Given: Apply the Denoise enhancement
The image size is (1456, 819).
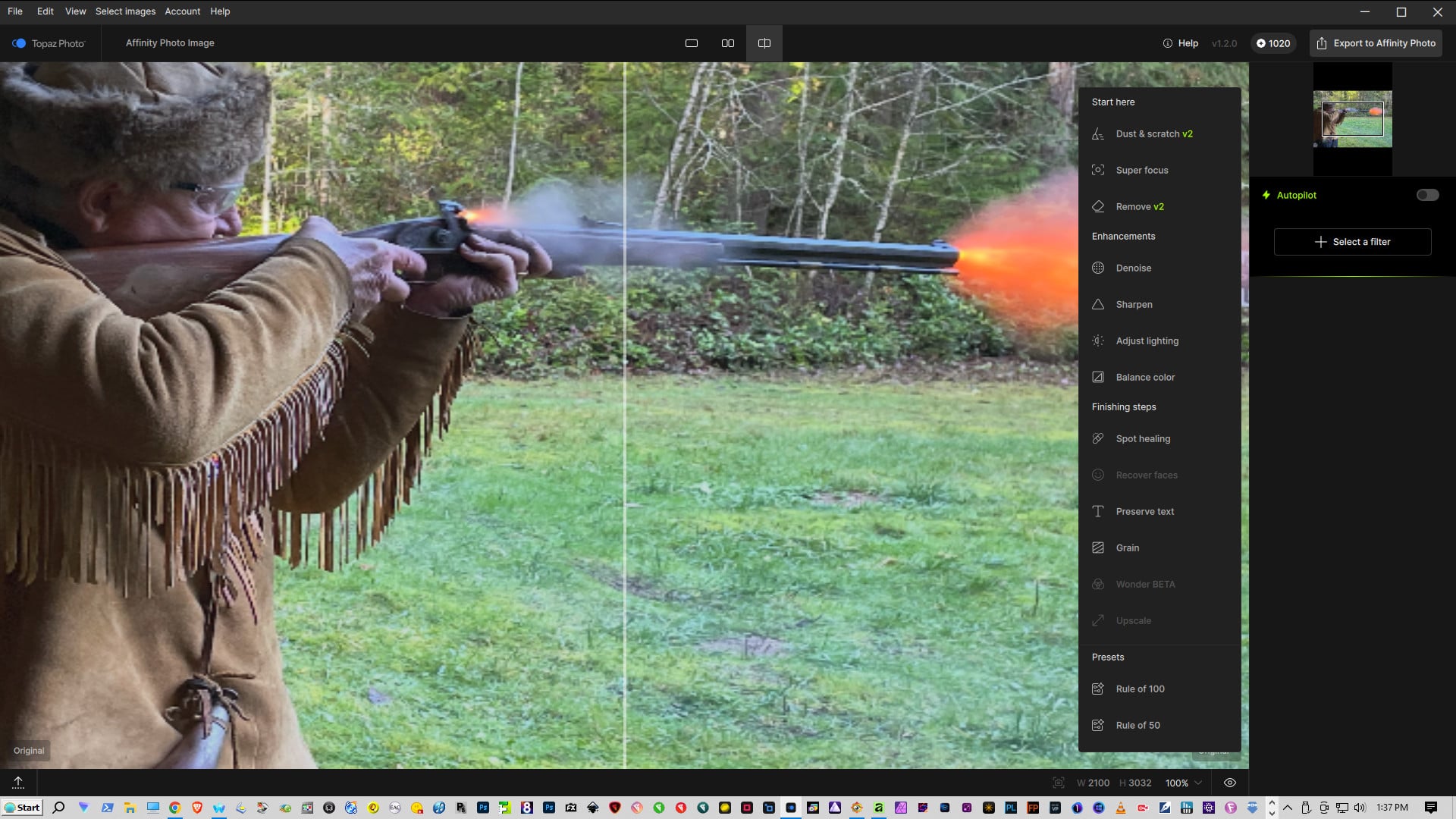Looking at the screenshot, I should pyautogui.click(x=1133, y=268).
